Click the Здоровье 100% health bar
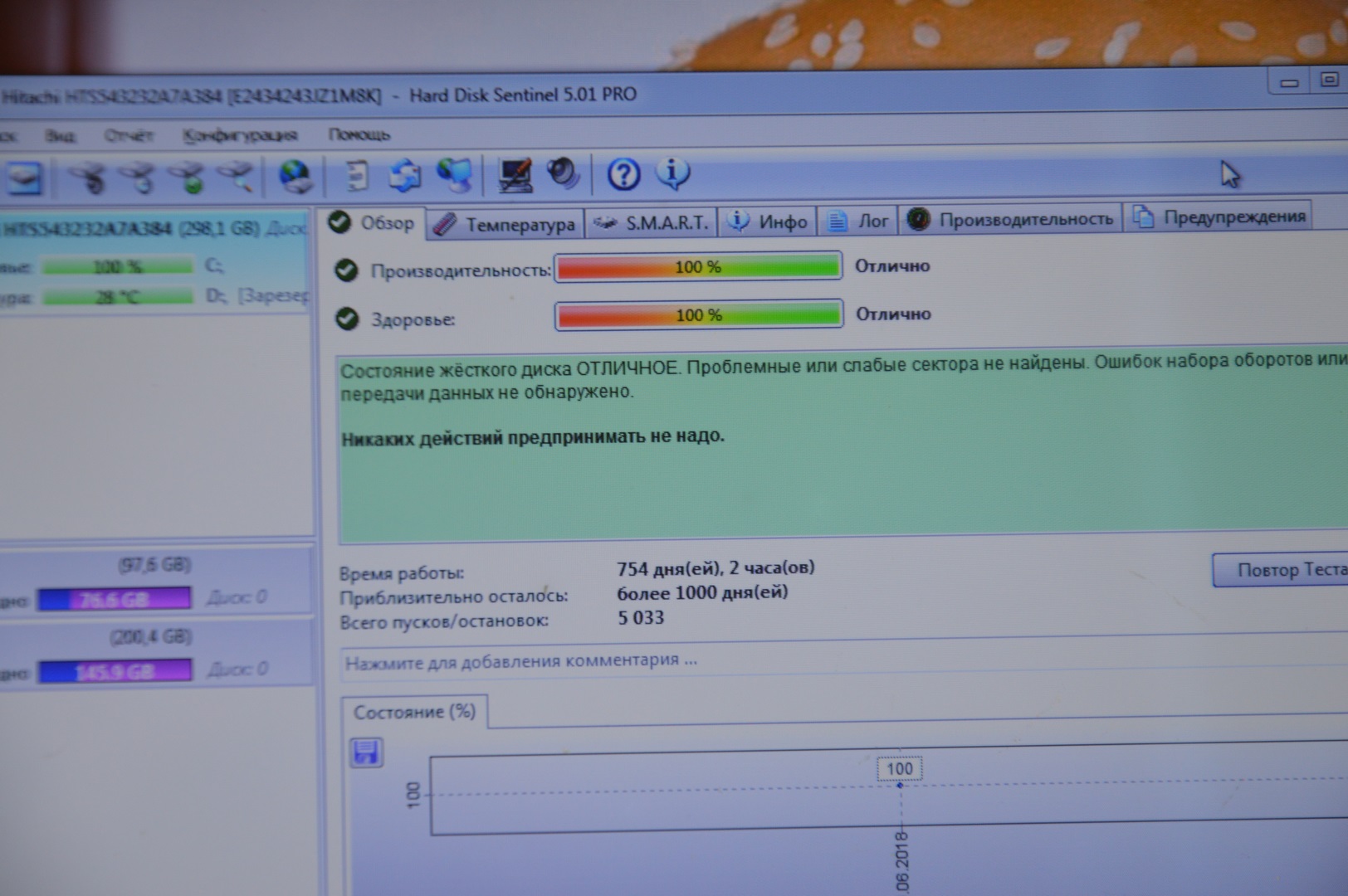Screen dimensions: 1348x896 (699, 315)
